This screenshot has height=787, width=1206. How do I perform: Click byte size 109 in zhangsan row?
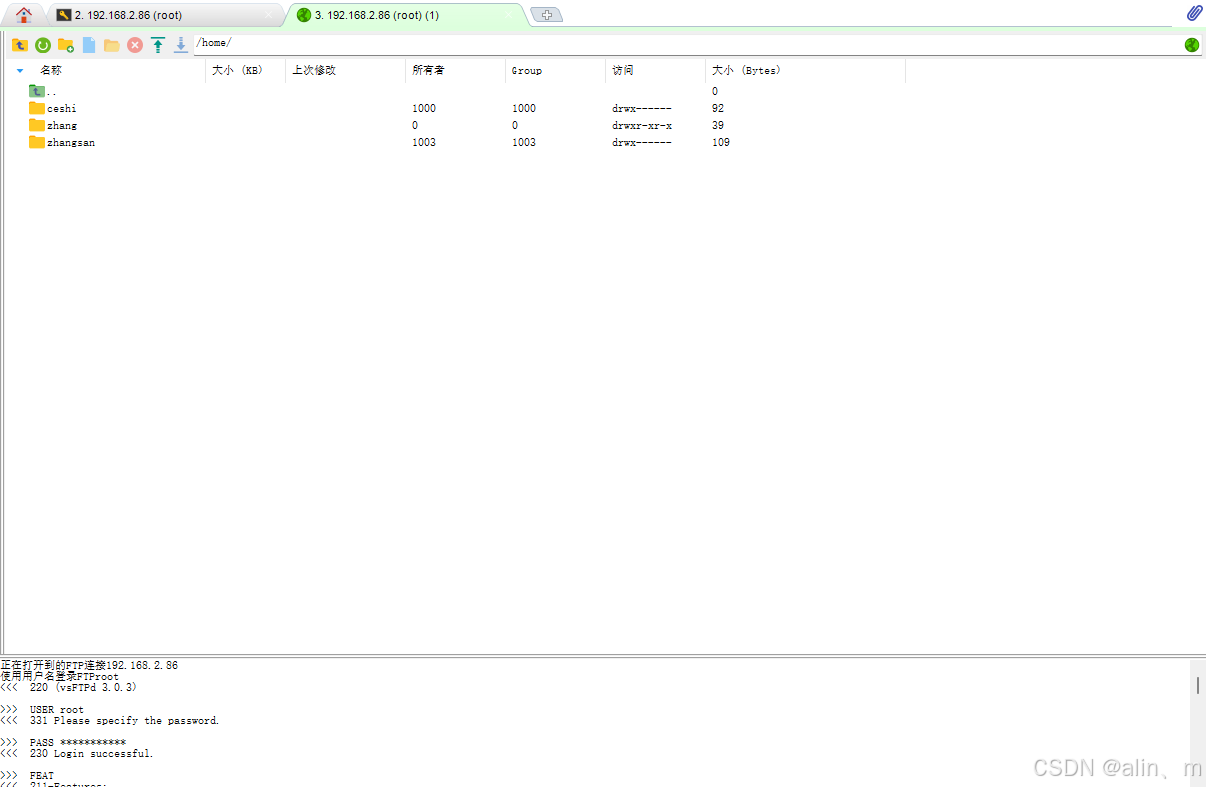[x=721, y=142]
